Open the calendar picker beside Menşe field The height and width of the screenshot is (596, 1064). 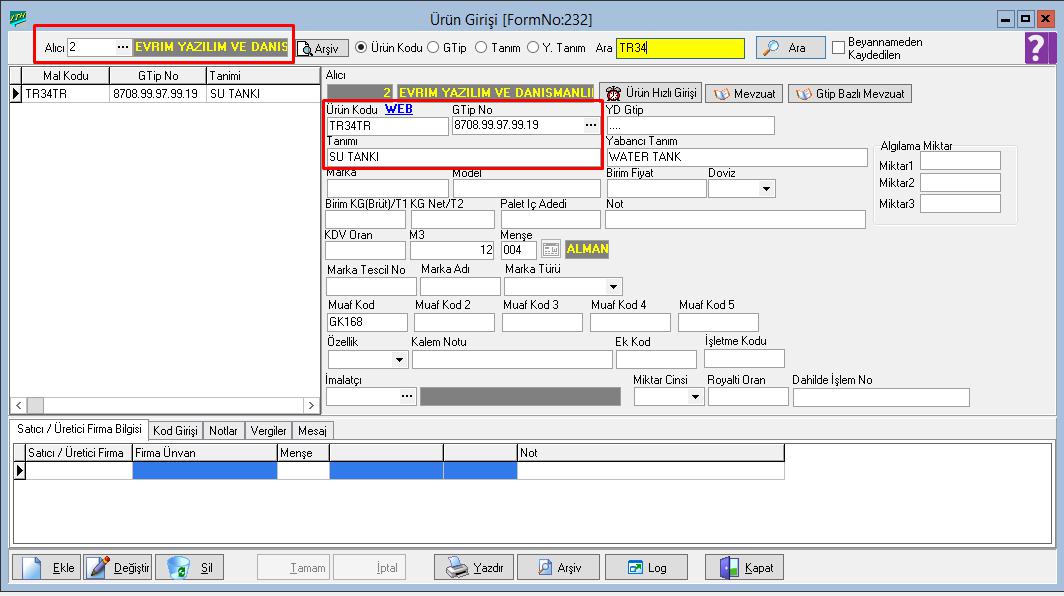tap(551, 249)
